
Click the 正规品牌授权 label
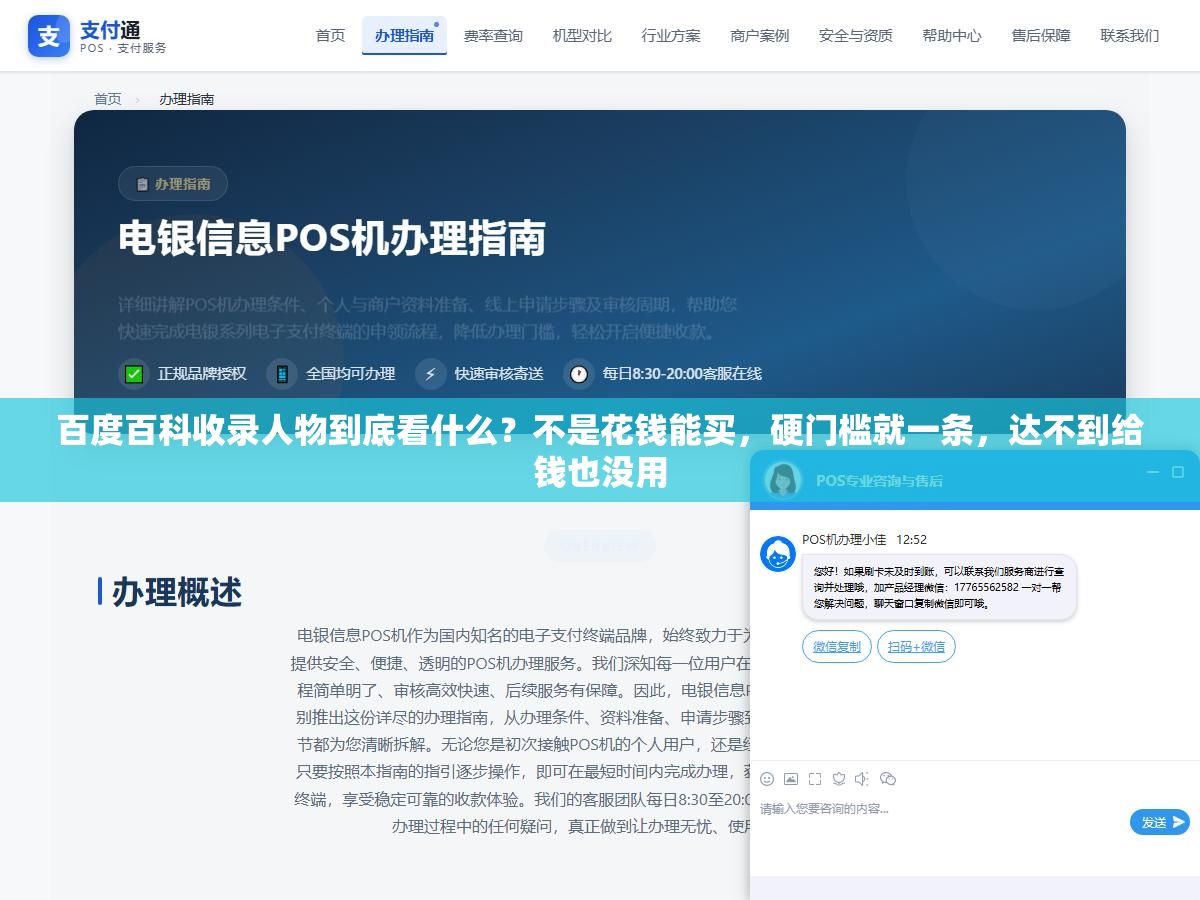tap(202, 373)
